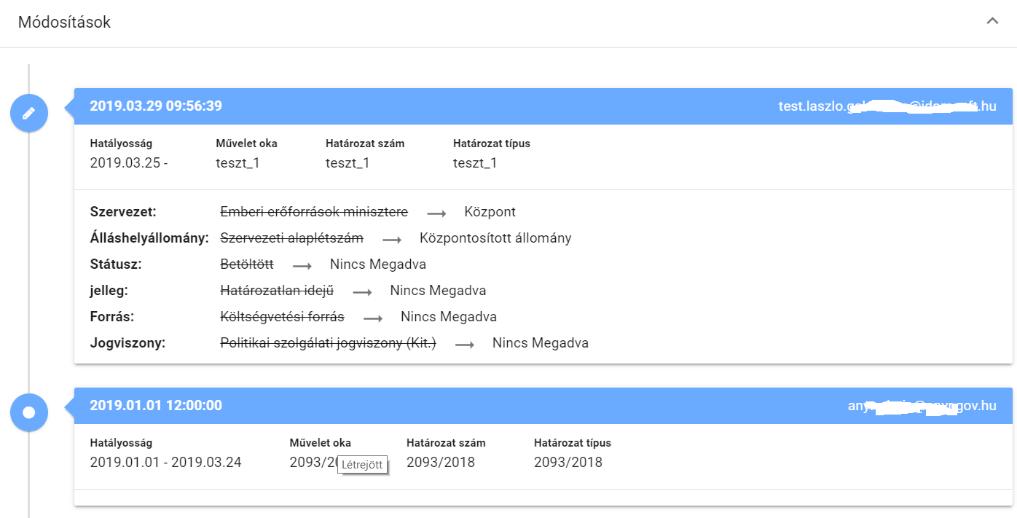Click Nincs Megadva in jelleg row
Viewport: 1017px width, 518px height.
tap(438, 290)
